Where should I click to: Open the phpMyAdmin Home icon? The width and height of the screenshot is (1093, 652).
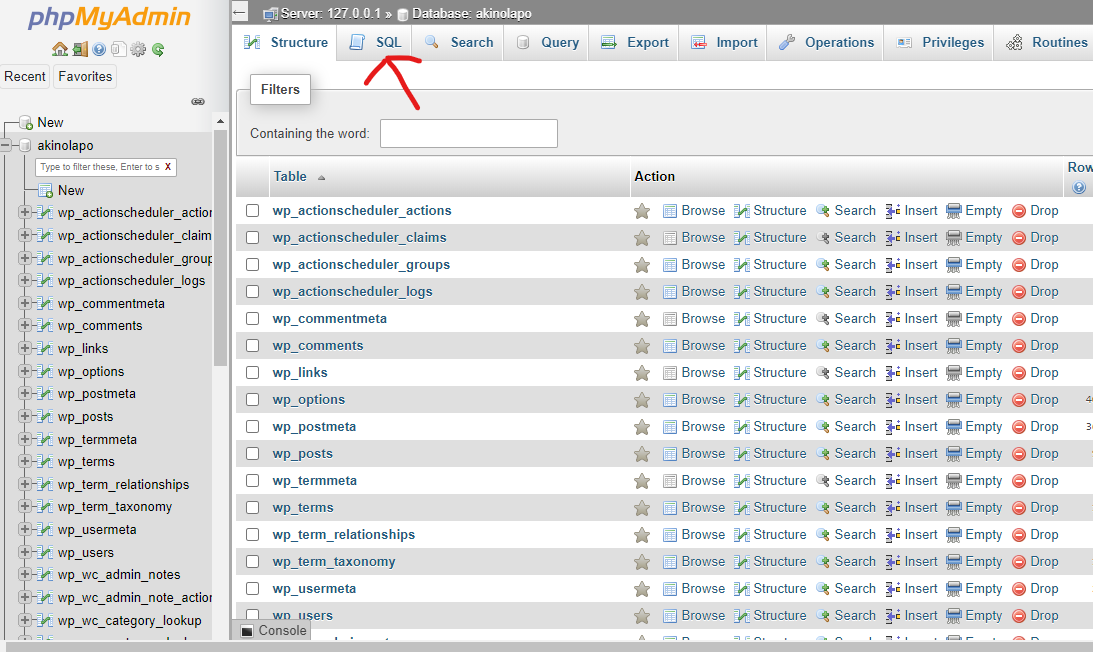tap(60, 49)
